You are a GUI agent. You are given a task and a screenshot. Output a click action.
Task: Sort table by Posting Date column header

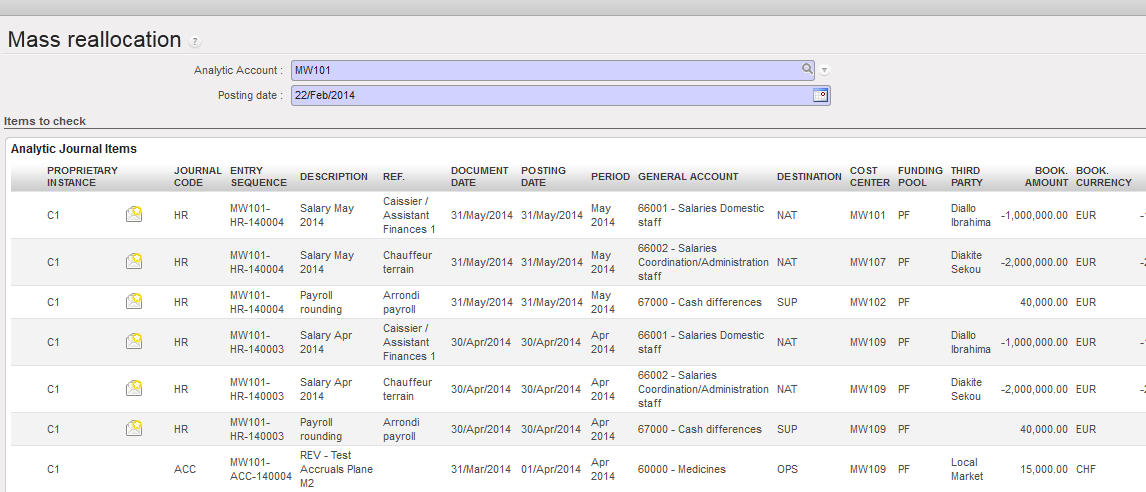pyautogui.click(x=543, y=176)
